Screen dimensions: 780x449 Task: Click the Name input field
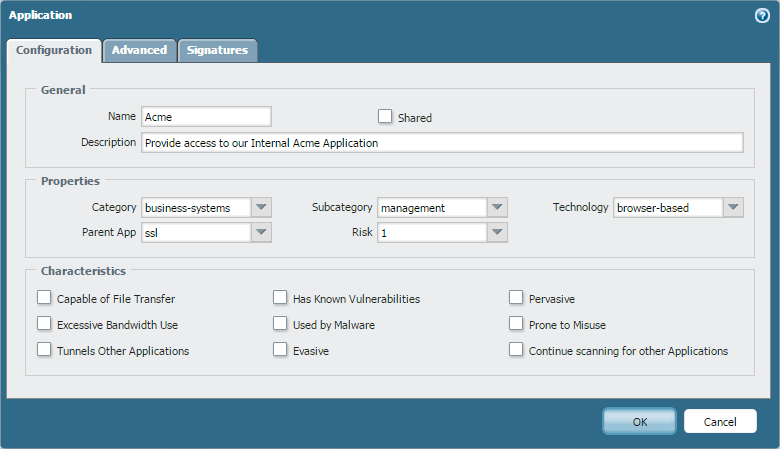click(206, 117)
